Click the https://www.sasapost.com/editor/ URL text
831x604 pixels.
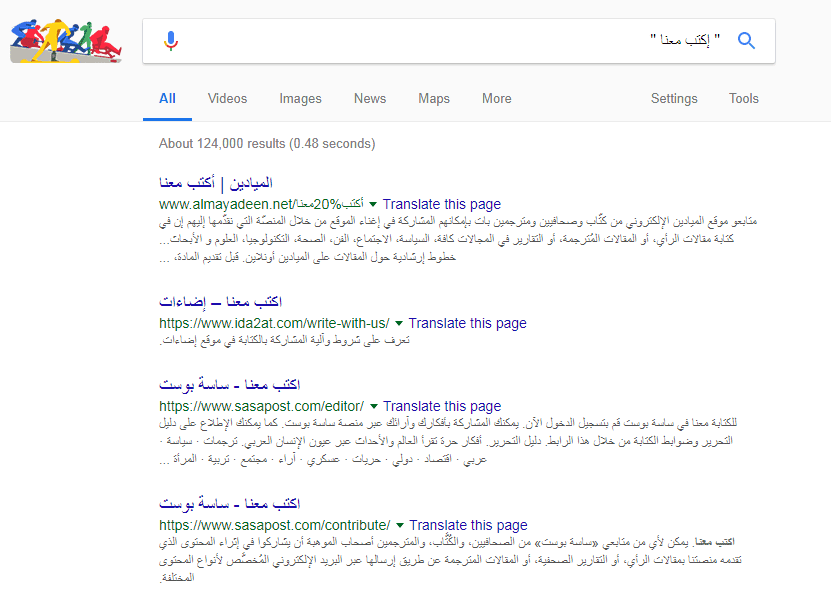[x=261, y=406]
